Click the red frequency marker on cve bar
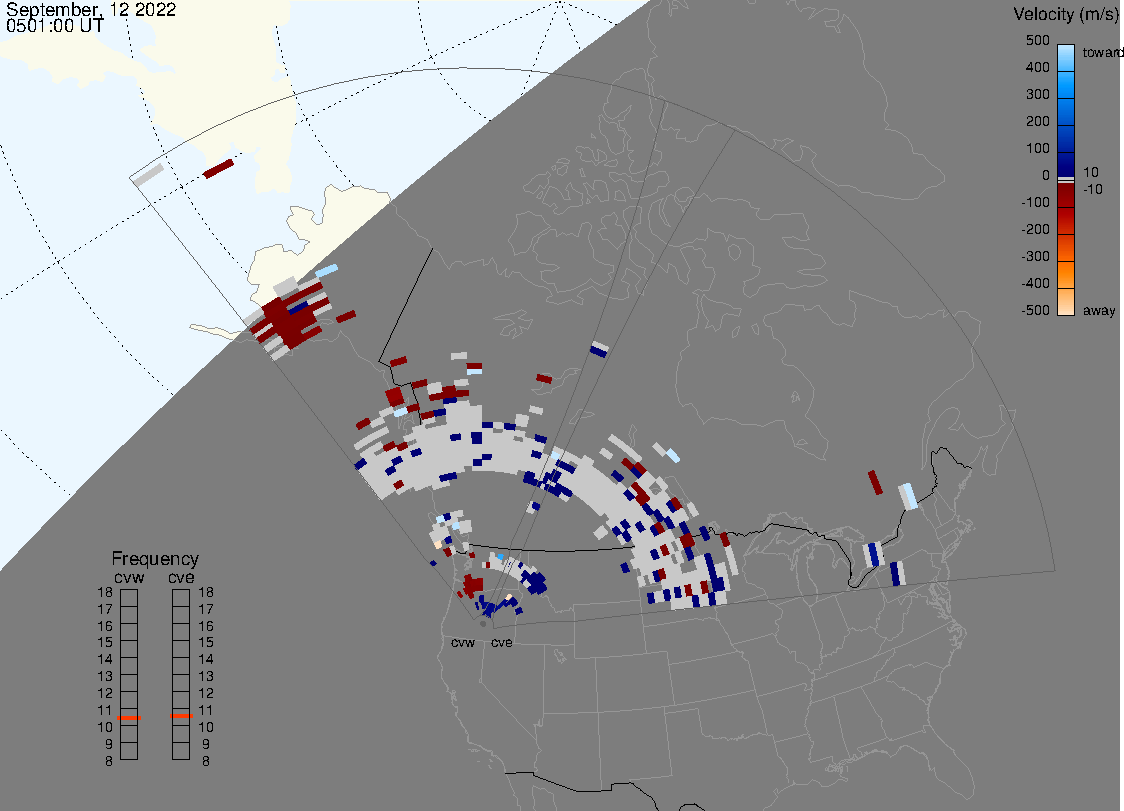Screen dimensions: 1124x811 coord(181,716)
